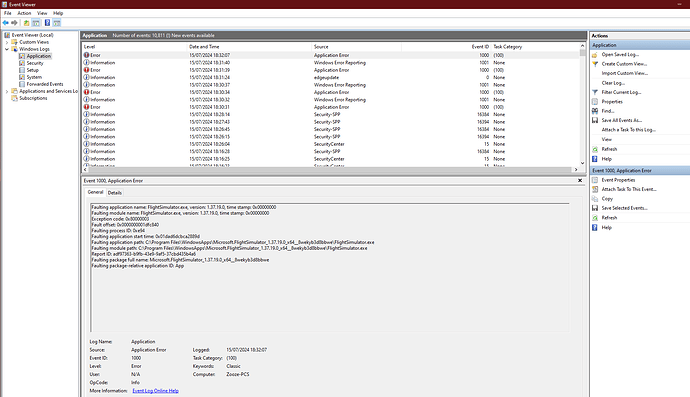Viewport: 690px width, 397px height.
Task: Switch to the Details tab
Action: (114, 193)
